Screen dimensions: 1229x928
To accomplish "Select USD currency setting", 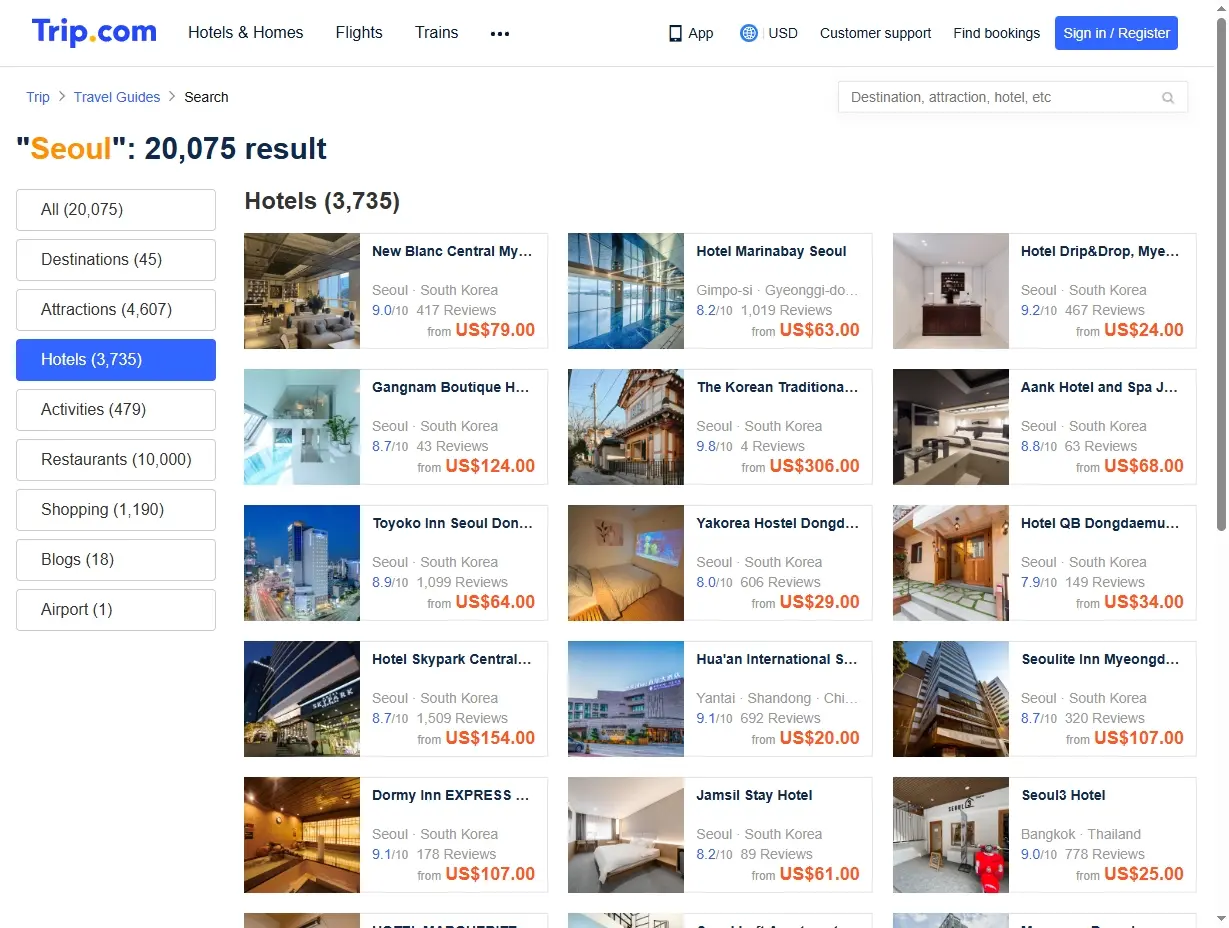I will tap(783, 33).
